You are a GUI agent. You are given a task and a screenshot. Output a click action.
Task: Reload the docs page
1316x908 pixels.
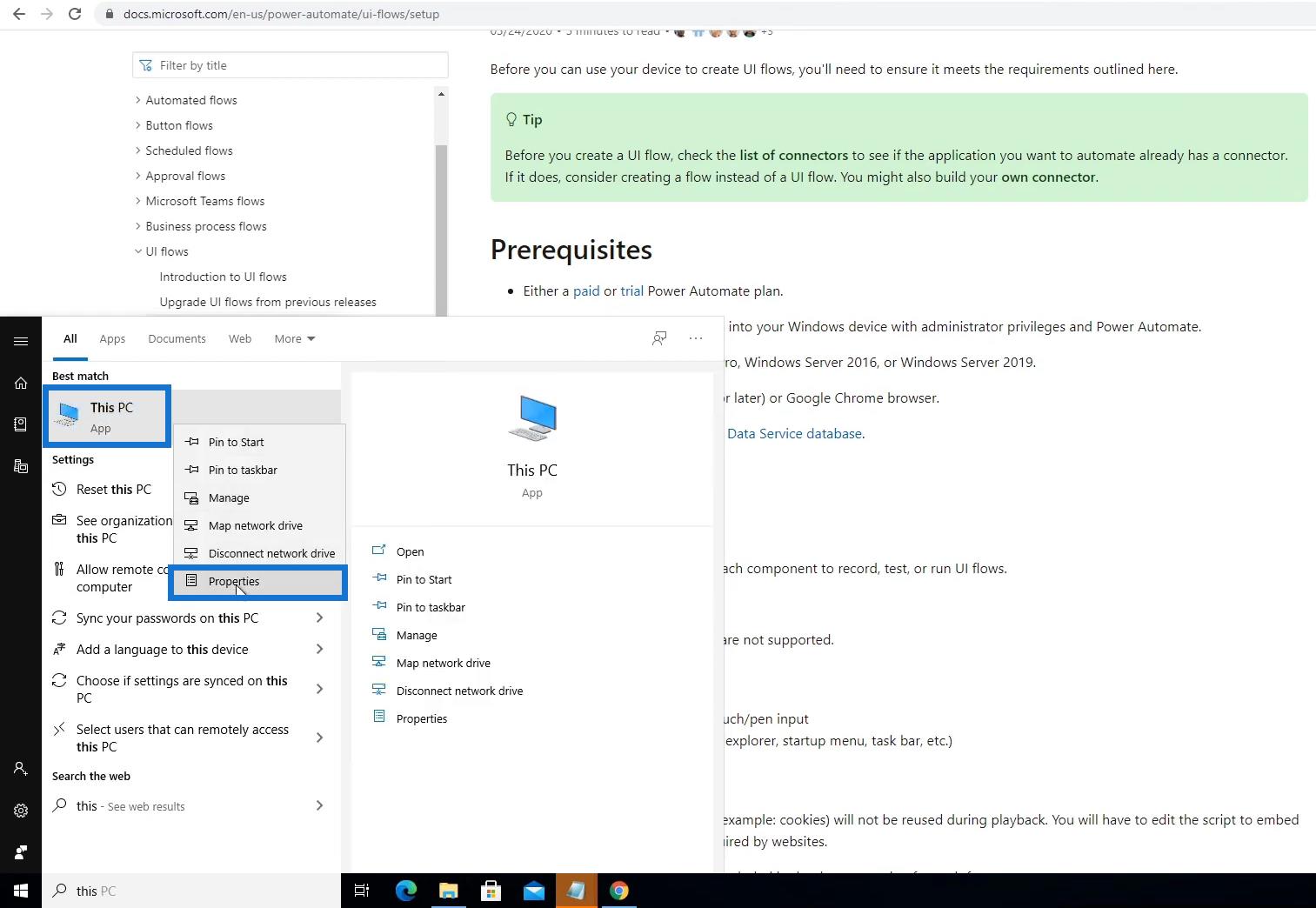(x=75, y=14)
